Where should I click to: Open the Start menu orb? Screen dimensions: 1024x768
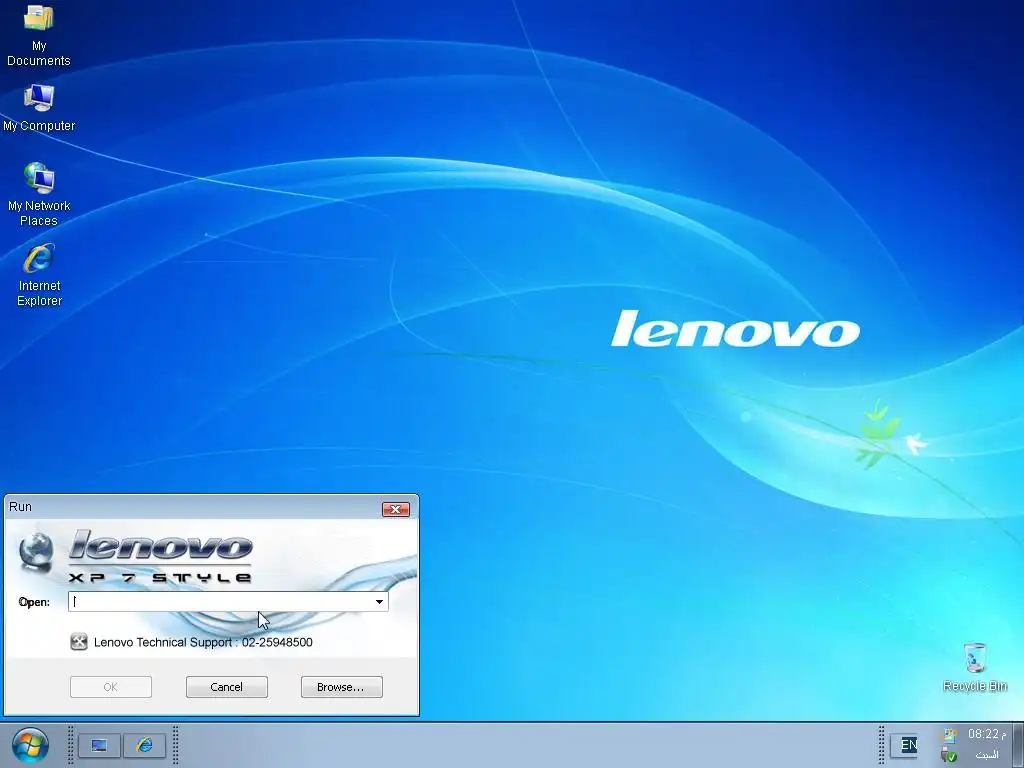tap(30, 745)
